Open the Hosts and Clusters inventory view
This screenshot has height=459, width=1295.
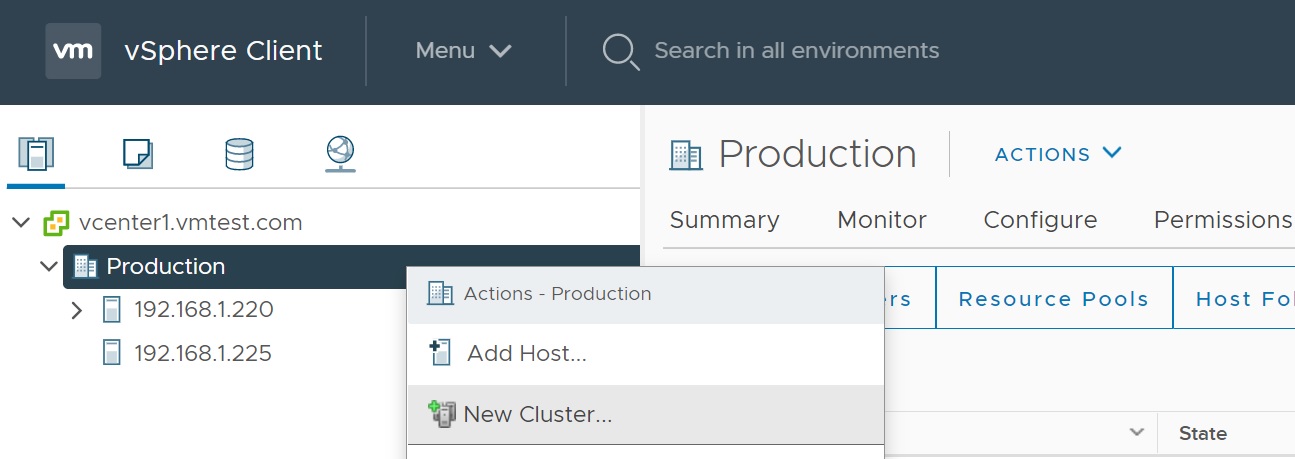pos(36,154)
